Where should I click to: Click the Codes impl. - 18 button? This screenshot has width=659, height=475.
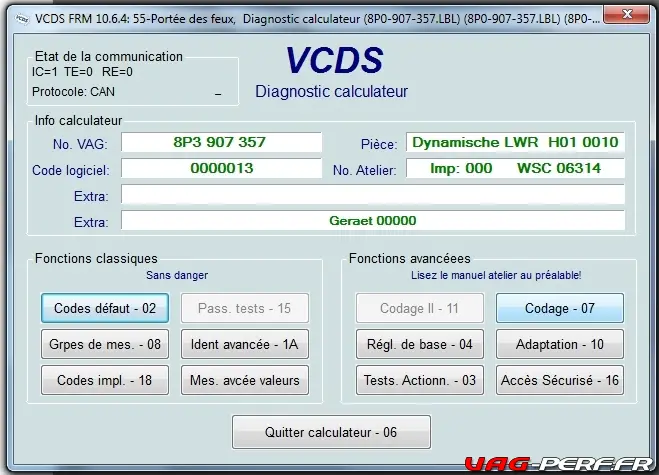(x=105, y=380)
